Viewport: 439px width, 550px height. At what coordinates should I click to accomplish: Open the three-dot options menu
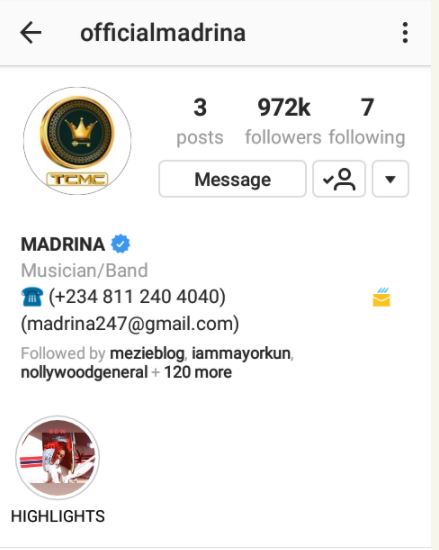tap(405, 33)
